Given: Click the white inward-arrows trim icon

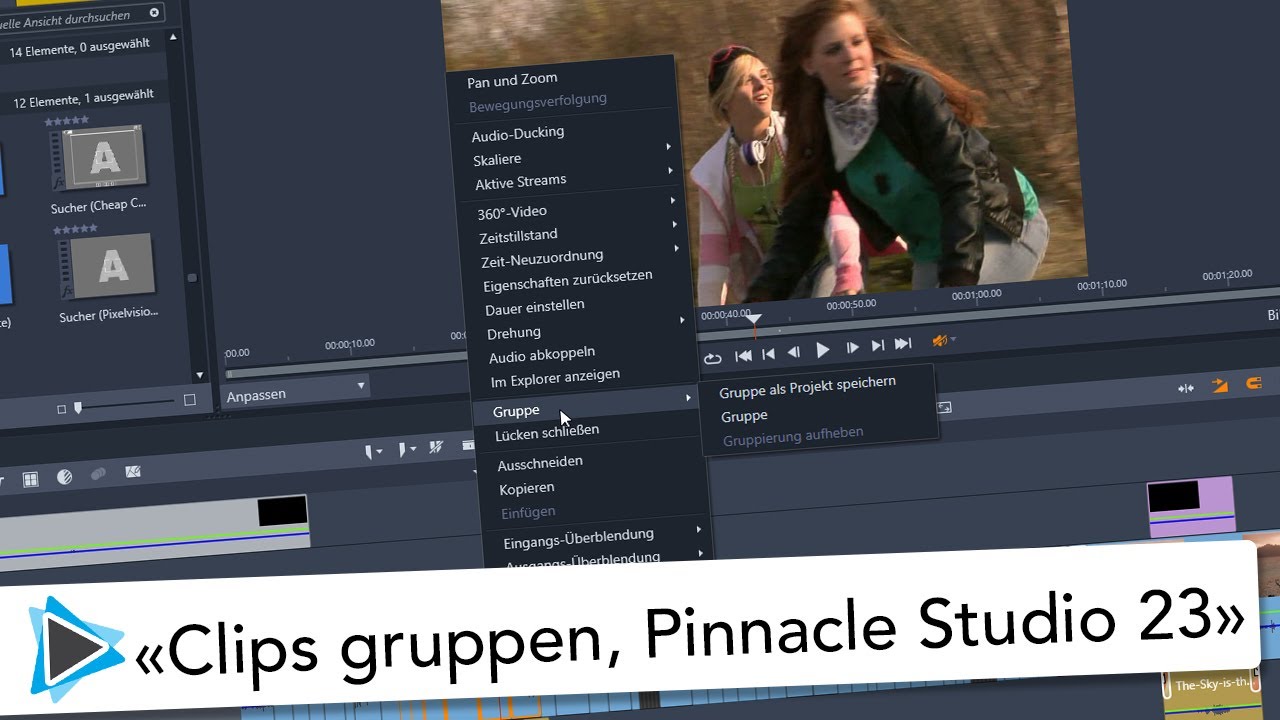Looking at the screenshot, I should point(1186,388).
